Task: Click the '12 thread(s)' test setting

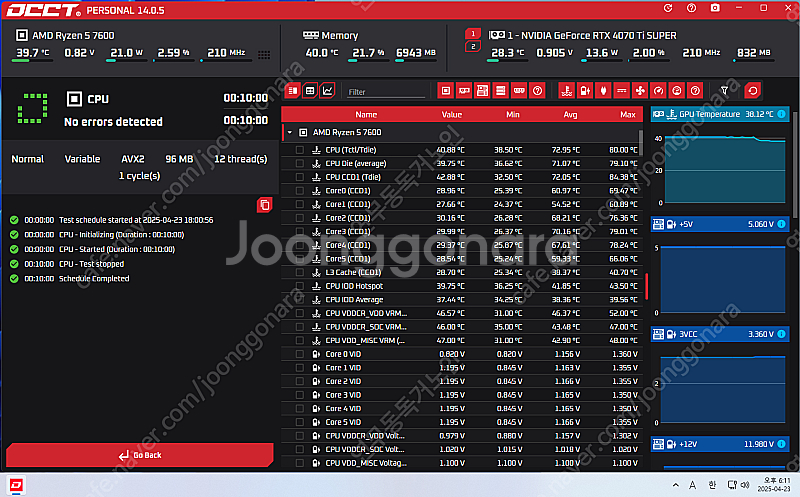Action: tap(240, 159)
